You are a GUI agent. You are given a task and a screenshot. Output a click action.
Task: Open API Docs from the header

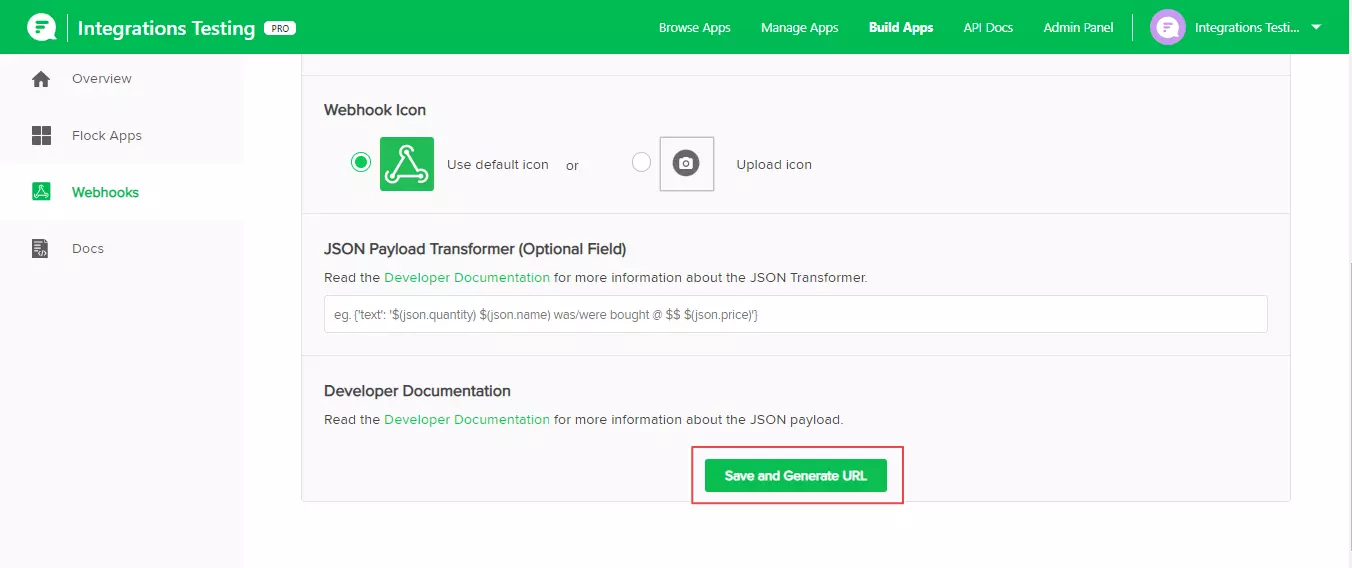click(988, 28)
